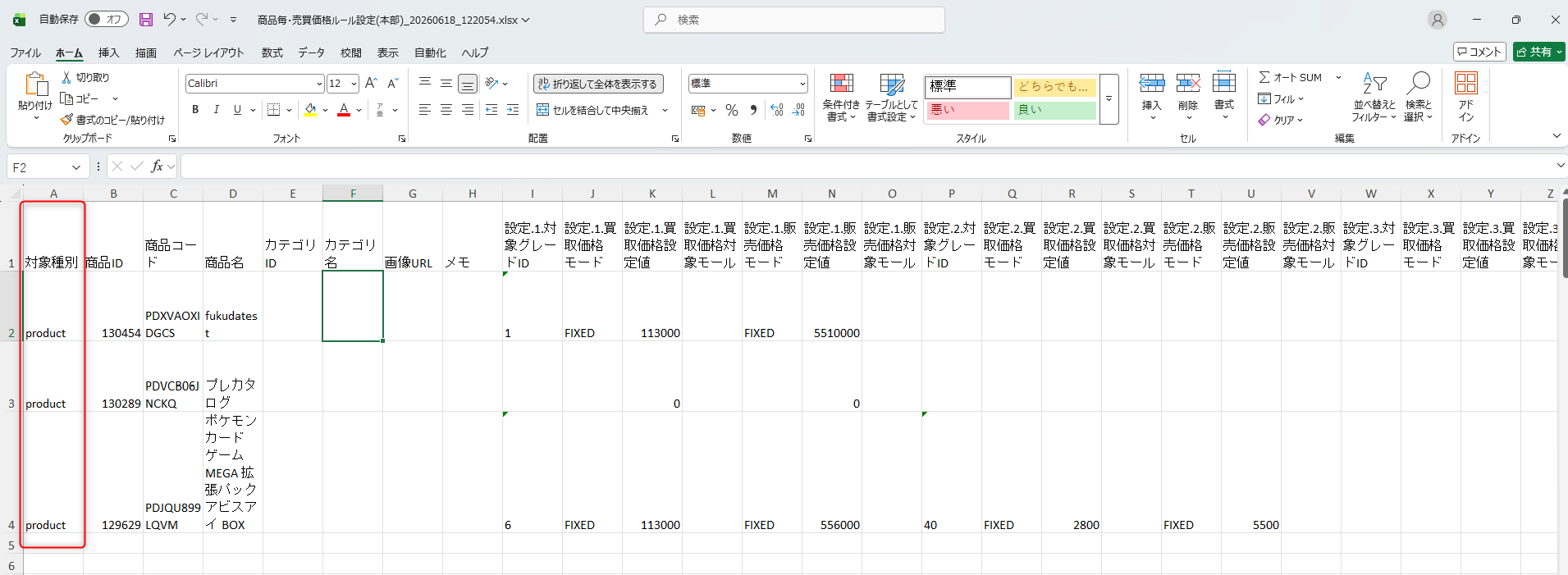The height and width of the screenshot is (575, 1568).
Task: Align text left icon
Action: (425, 110)
